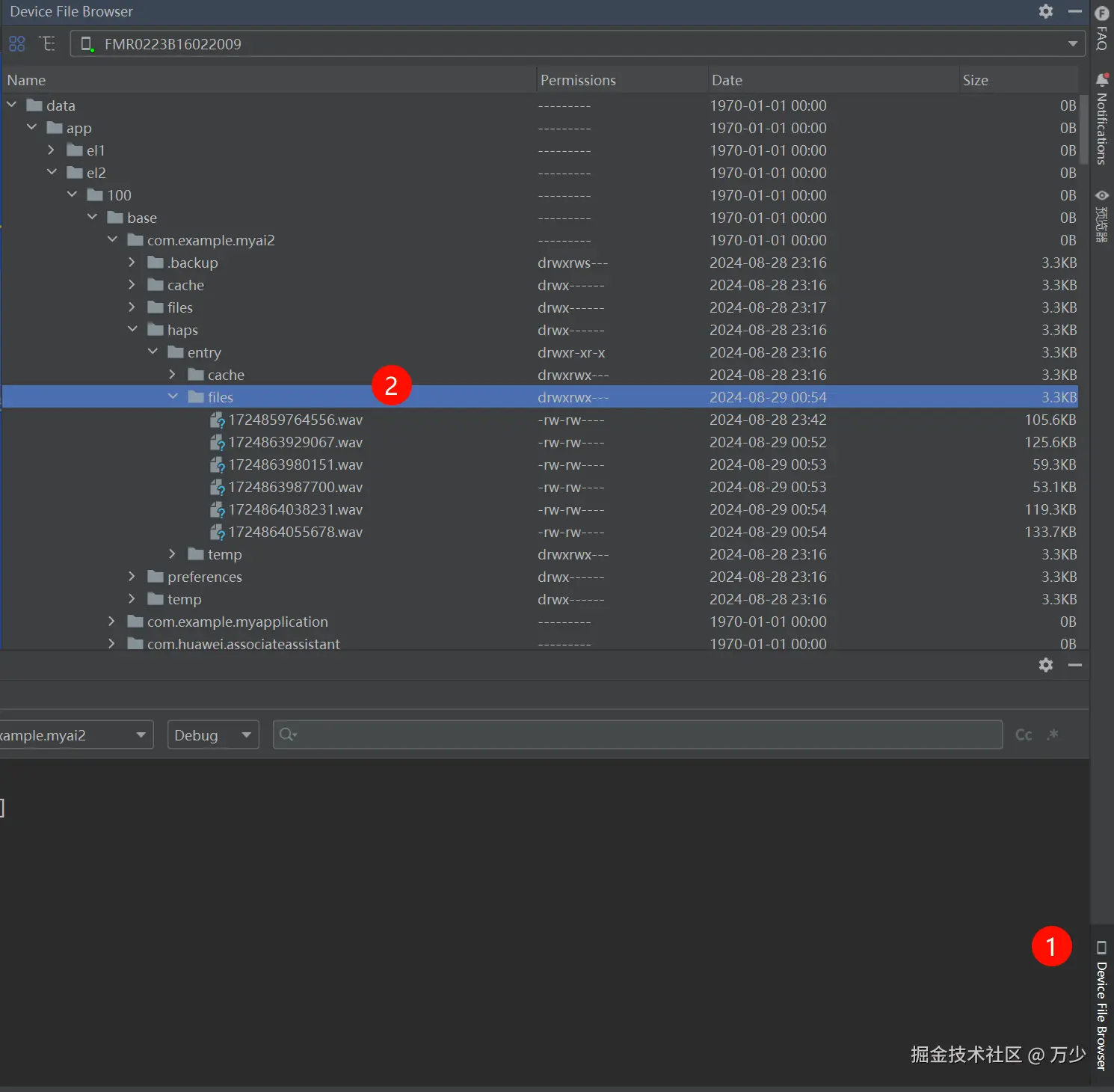Expand the preferences folder

pyautogui.click(x=132, y=576)
